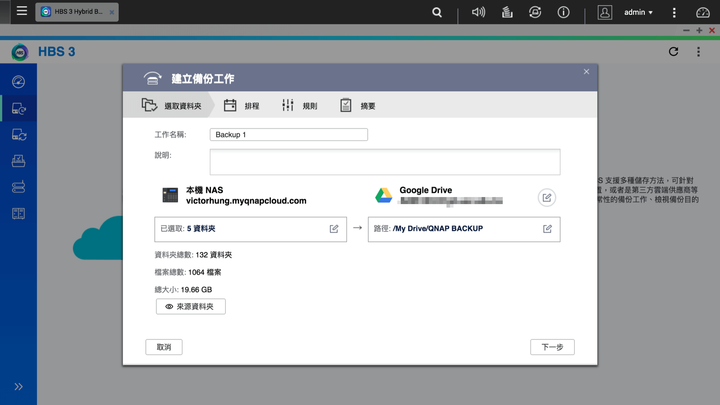The image size is (720, 405).
Task: Open the search magnifier in the top bar
Action: pos(437,12)
